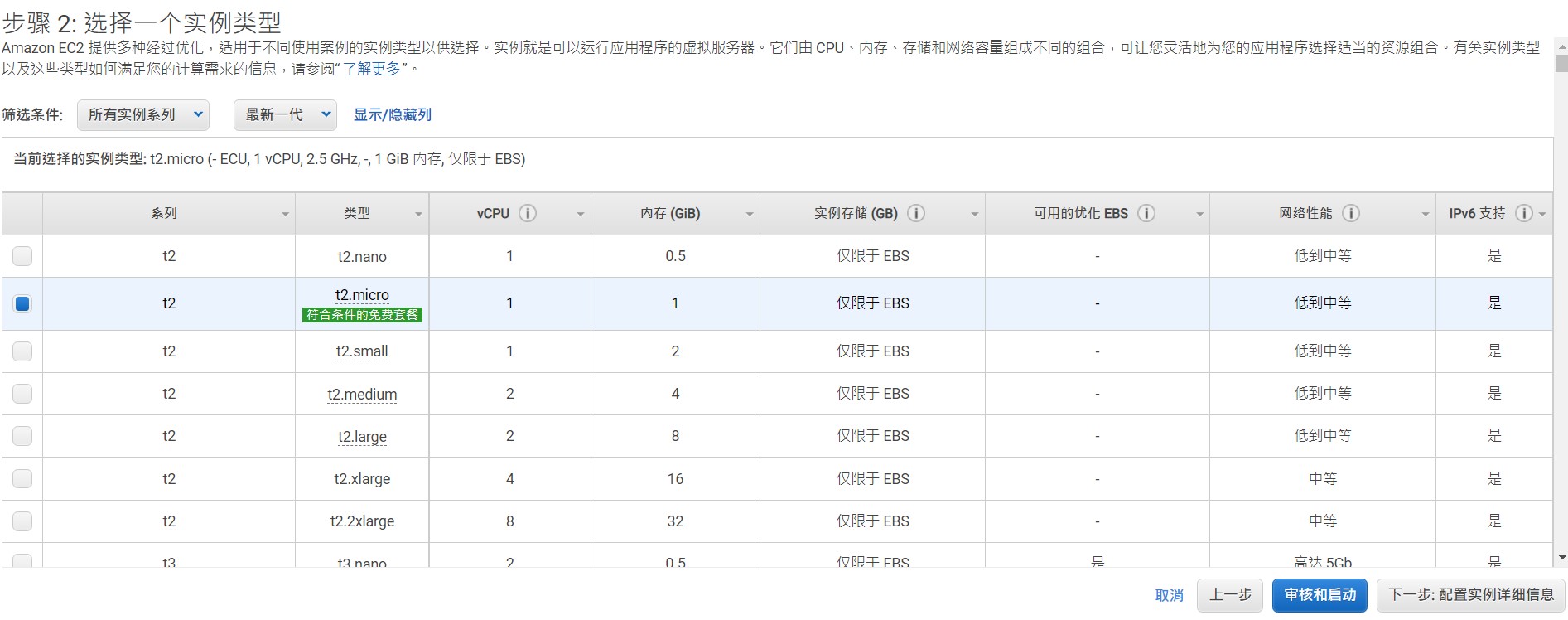1568x620 pixels.
Task: Click the 符合条件的免费套餐 green badge
Action: [362, 315]
